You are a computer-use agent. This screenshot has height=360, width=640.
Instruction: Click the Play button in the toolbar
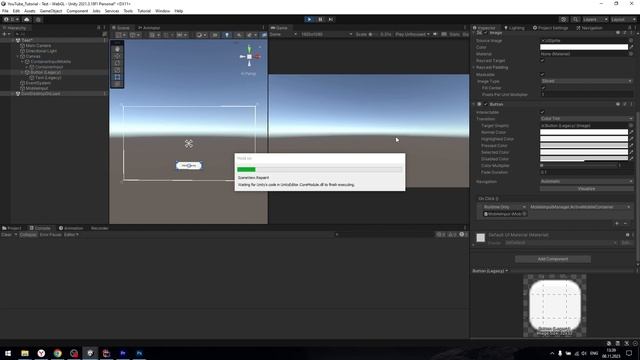(309, 19)
